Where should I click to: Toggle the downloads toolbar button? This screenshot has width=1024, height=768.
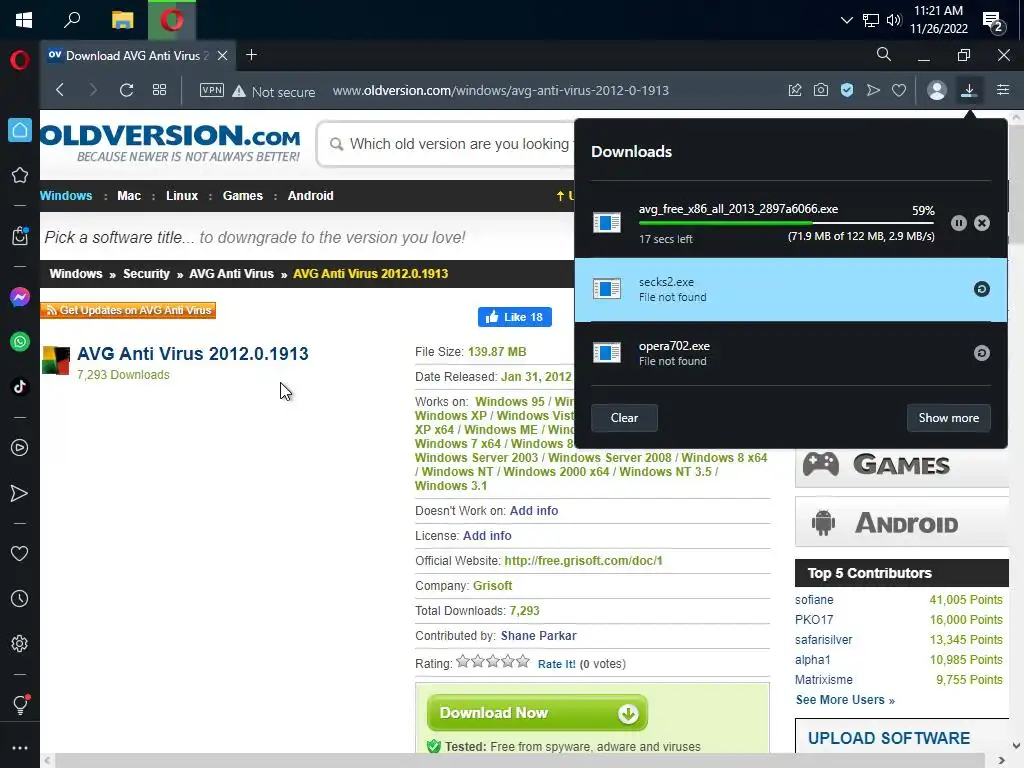pos(969,90)
